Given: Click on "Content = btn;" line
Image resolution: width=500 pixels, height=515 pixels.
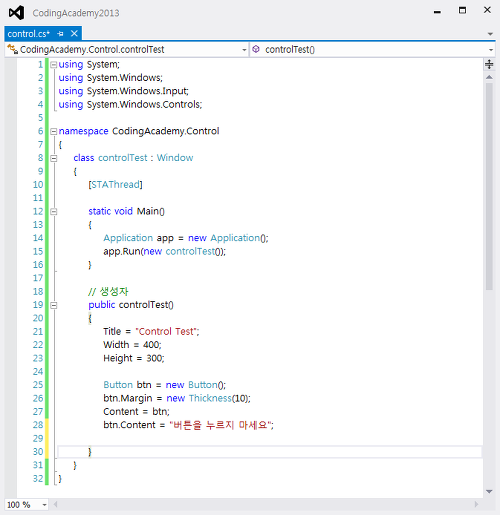Looking at the screenshot, I should click(x=136, y=412).
